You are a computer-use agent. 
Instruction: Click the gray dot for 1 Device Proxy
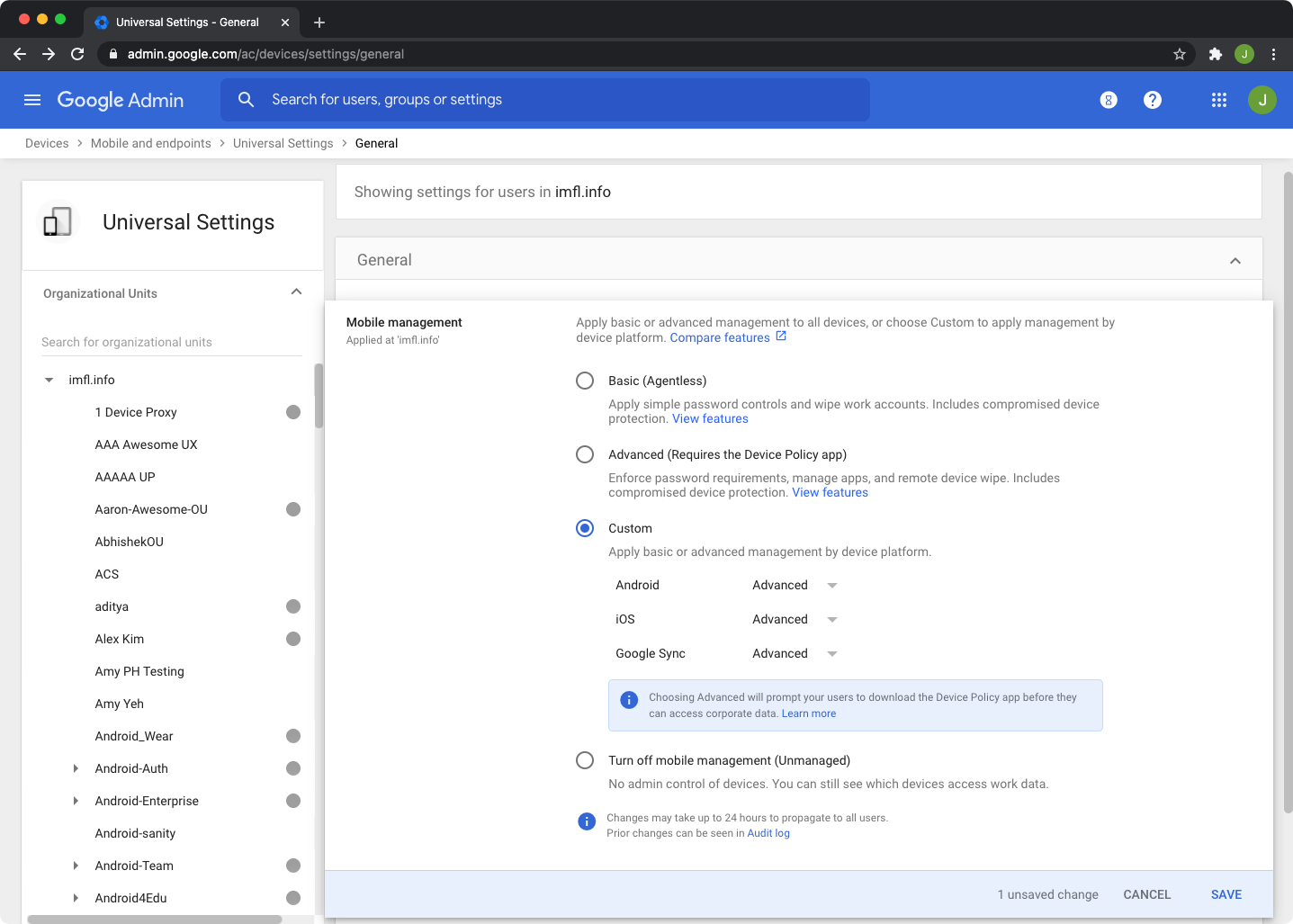[x=293, y=412]
